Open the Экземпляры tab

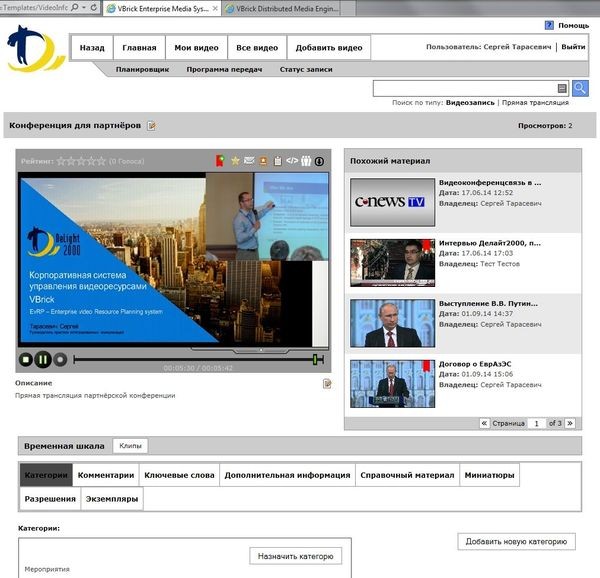click(112, 499)
